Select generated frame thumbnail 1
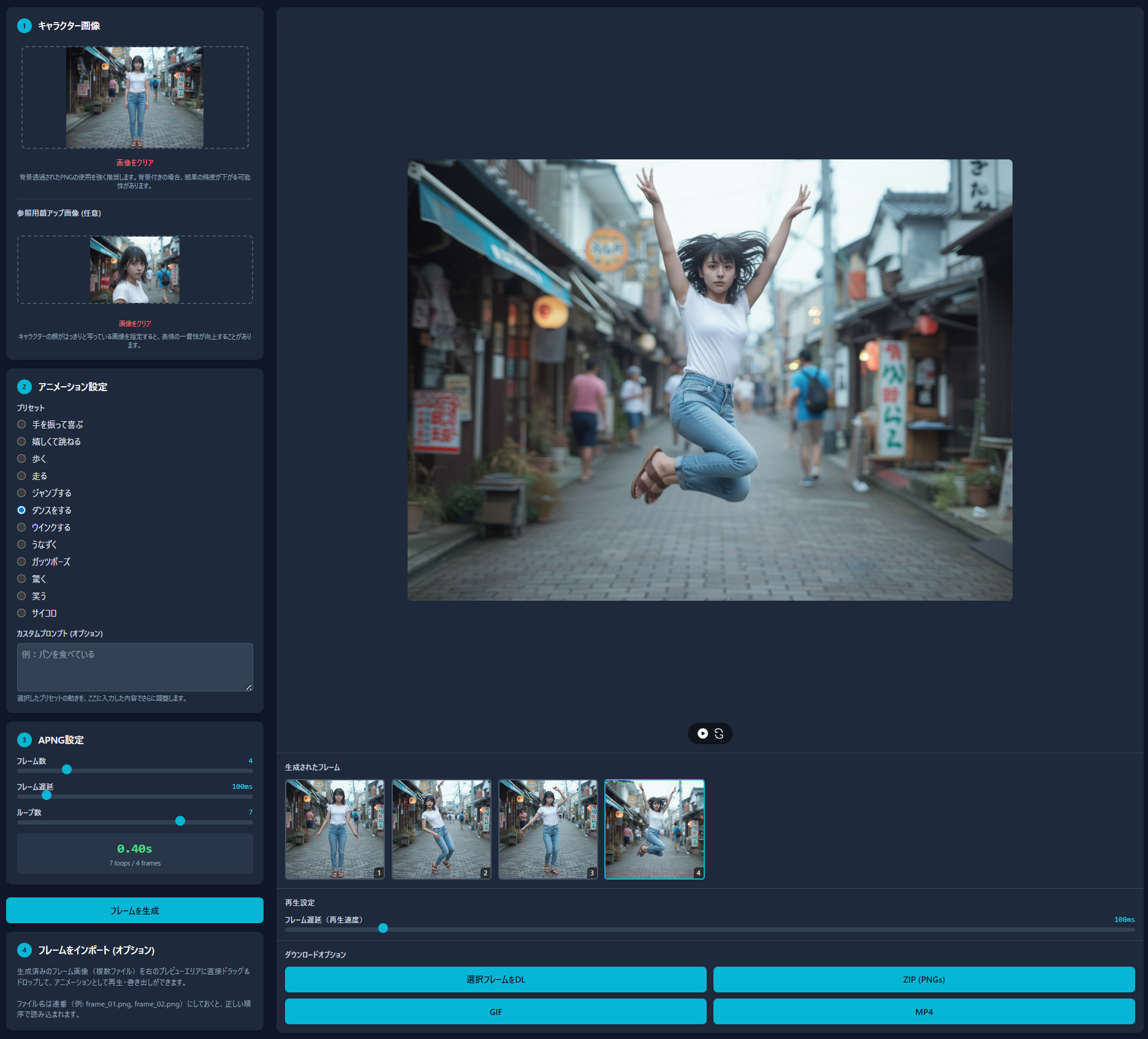 [335, 829]
